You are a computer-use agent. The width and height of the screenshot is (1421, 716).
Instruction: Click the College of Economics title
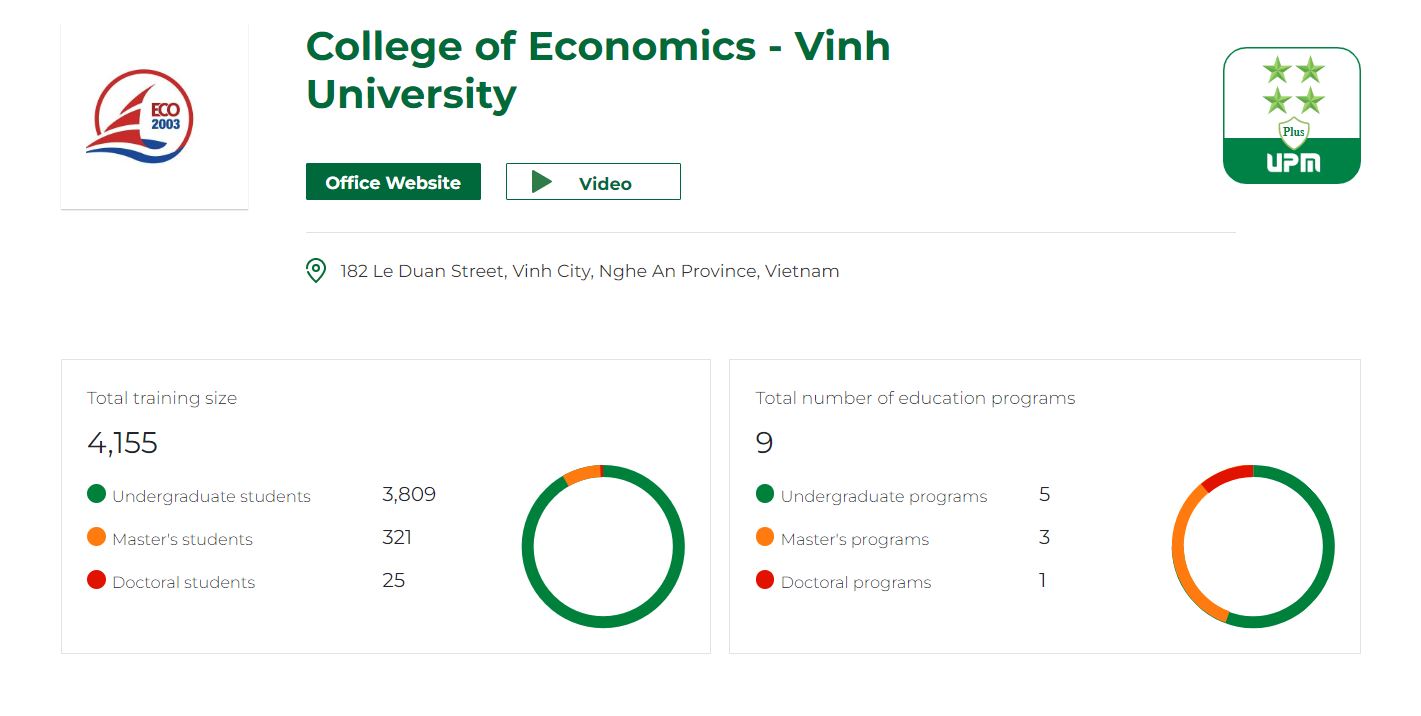pos(598,70)
